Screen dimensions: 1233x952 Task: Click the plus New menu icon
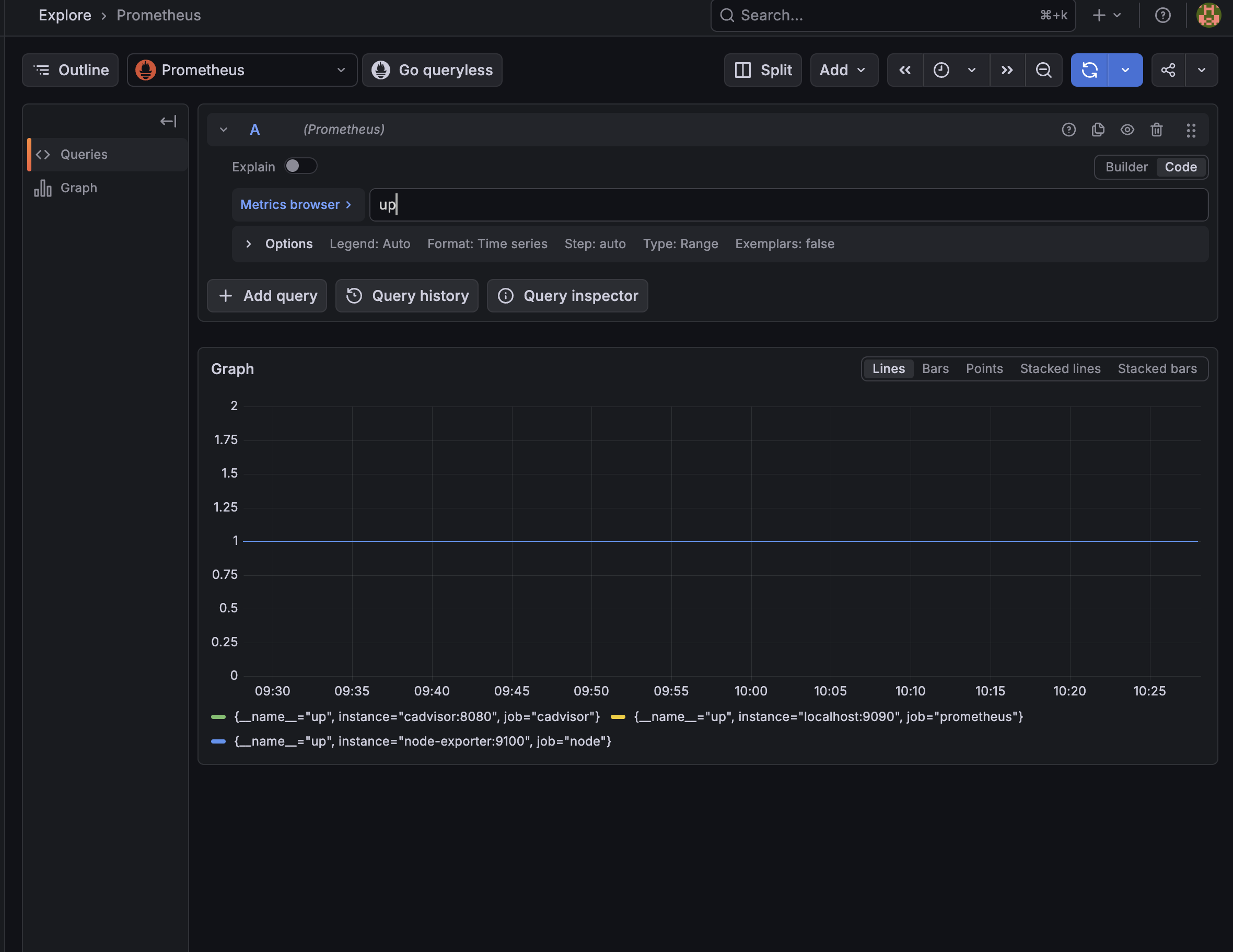click(1106, 15)
